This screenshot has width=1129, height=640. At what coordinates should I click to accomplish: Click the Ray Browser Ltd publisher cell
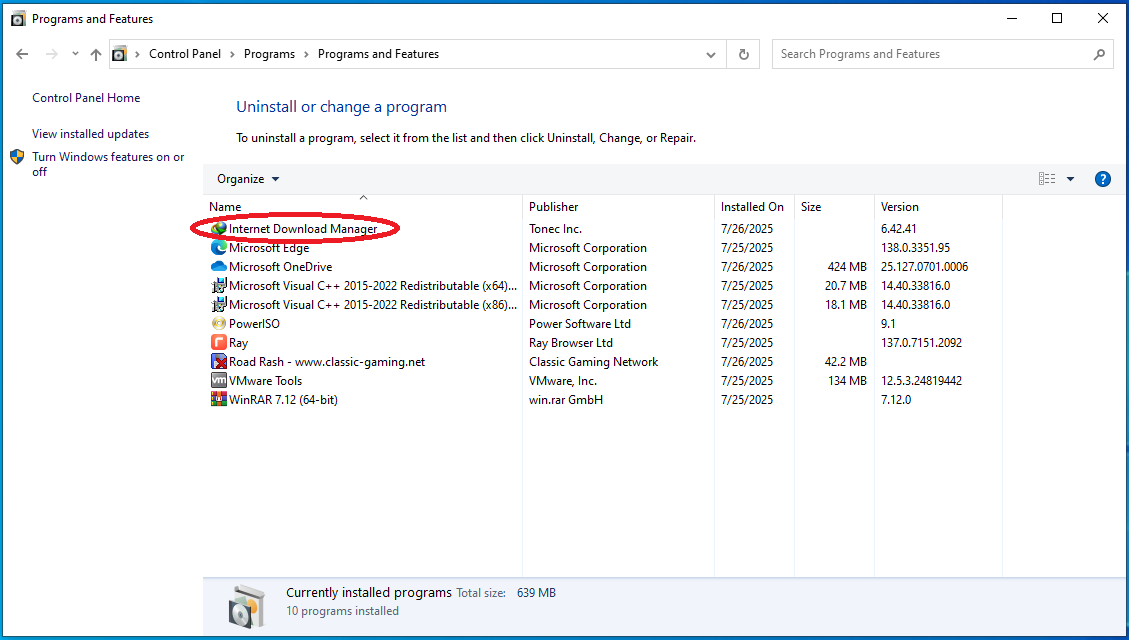tap(571, 343)
